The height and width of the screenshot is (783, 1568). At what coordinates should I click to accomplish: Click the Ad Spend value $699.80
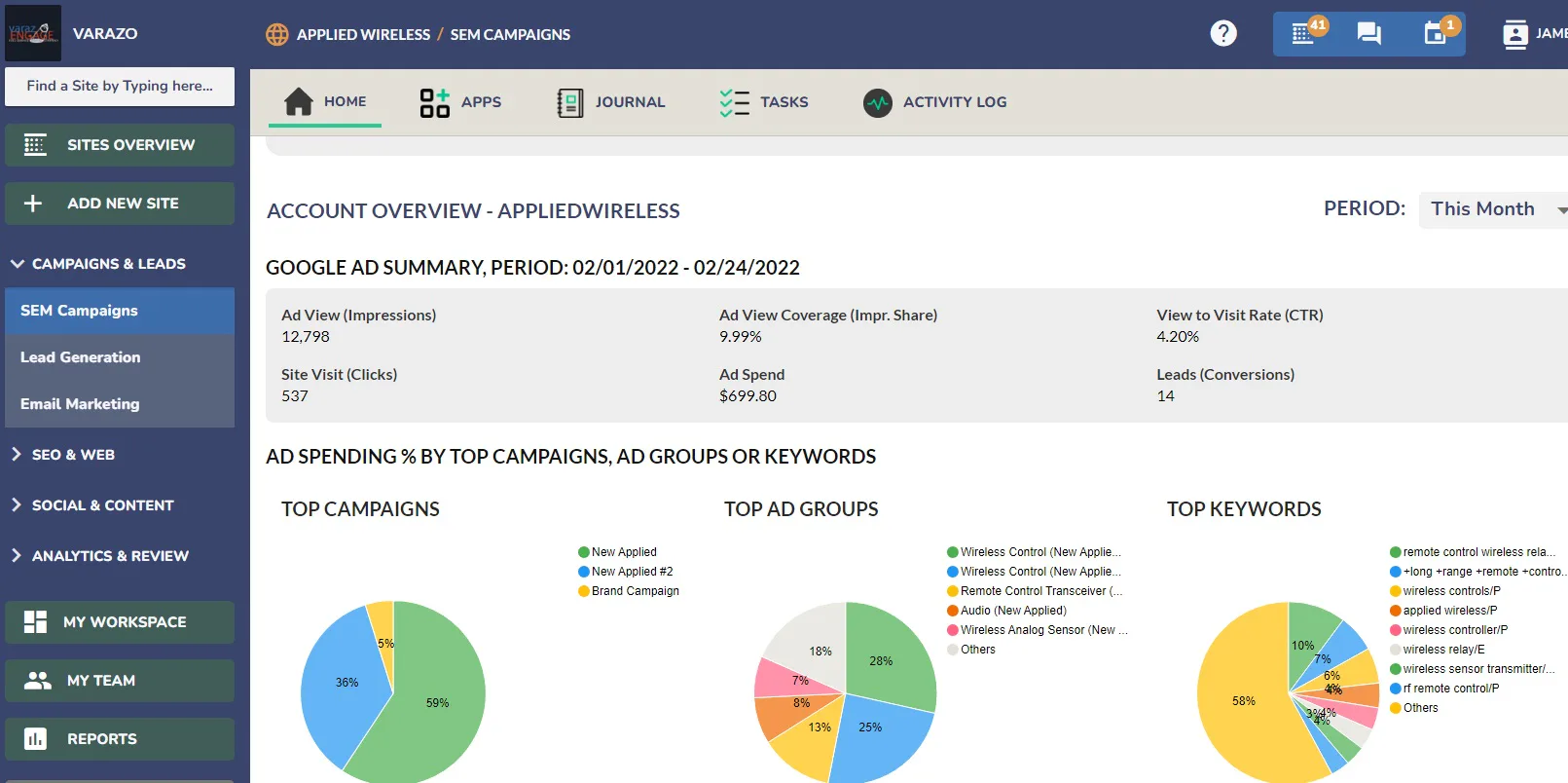748,396
